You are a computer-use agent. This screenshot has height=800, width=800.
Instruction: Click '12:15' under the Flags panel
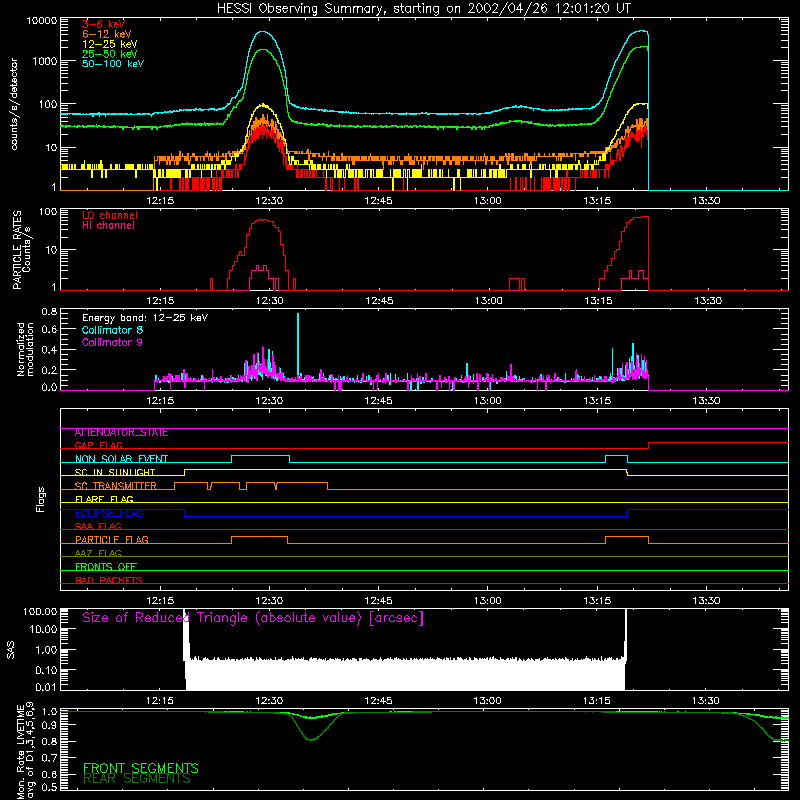tap(160, 601)
